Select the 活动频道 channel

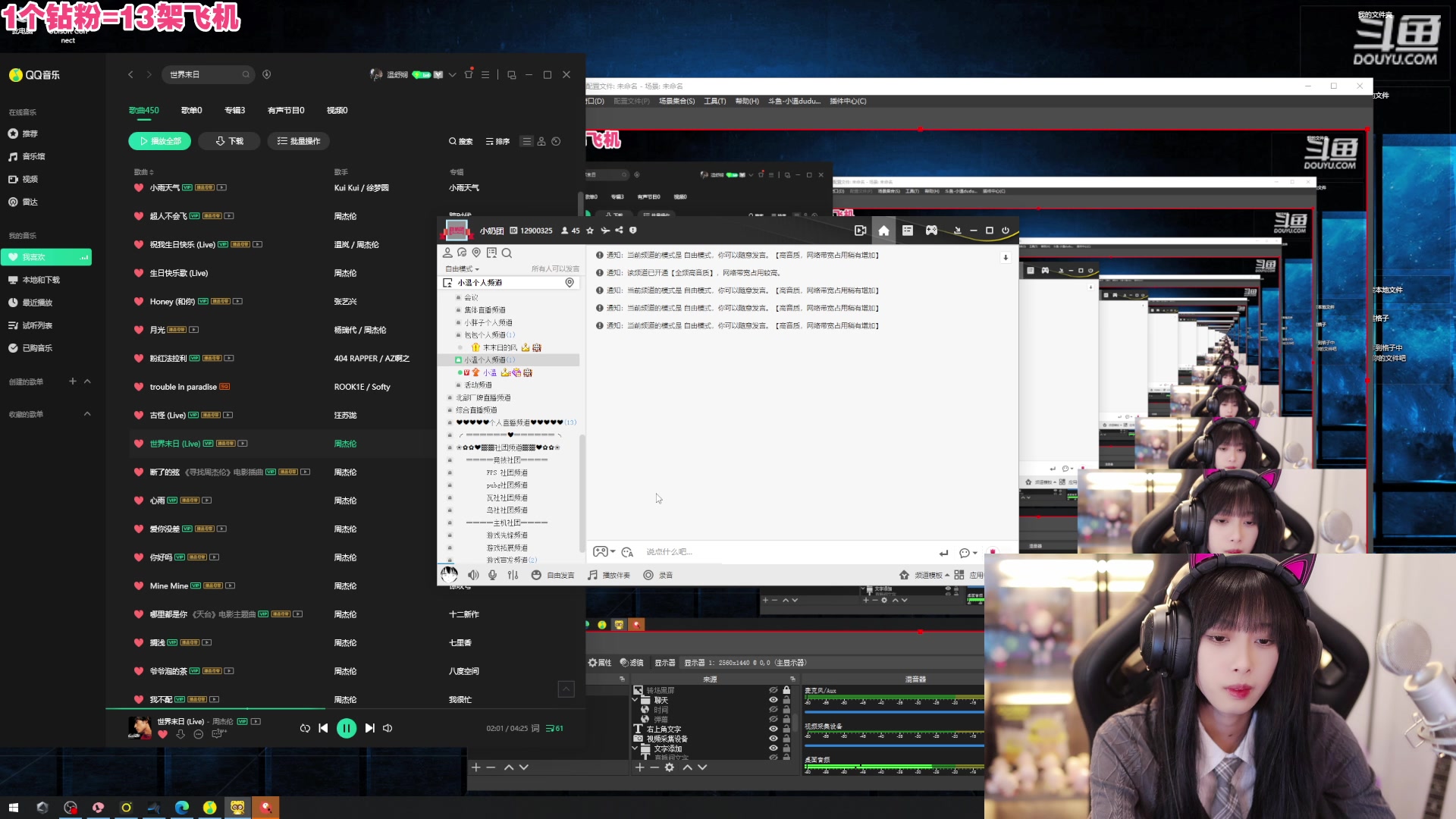pos(479,384)
